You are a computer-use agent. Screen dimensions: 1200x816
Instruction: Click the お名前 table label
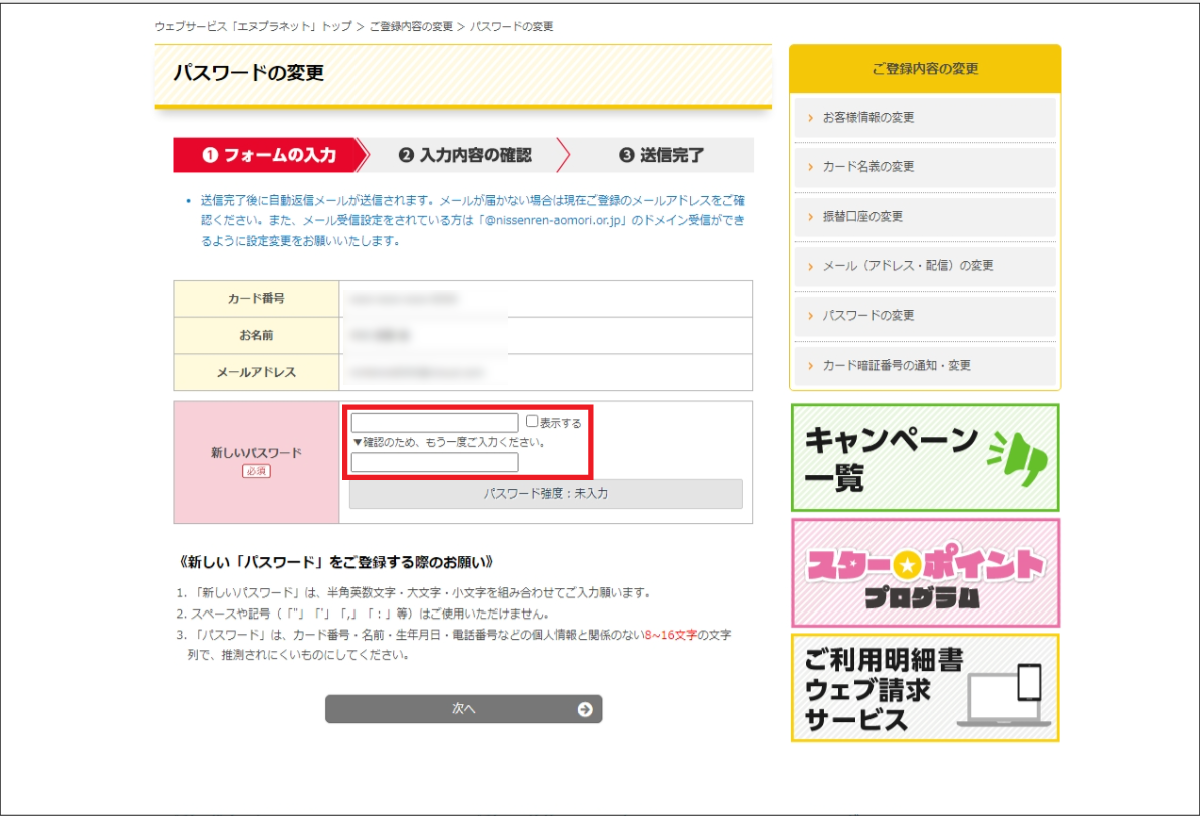point(256,336)
